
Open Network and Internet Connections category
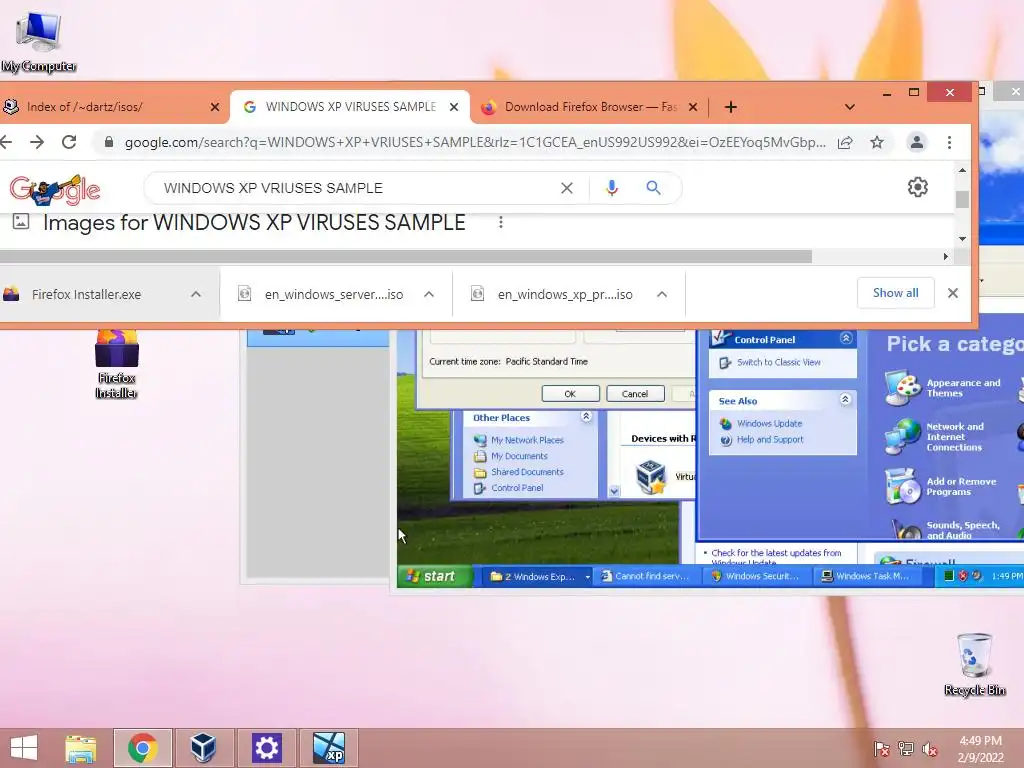(935, 436)
